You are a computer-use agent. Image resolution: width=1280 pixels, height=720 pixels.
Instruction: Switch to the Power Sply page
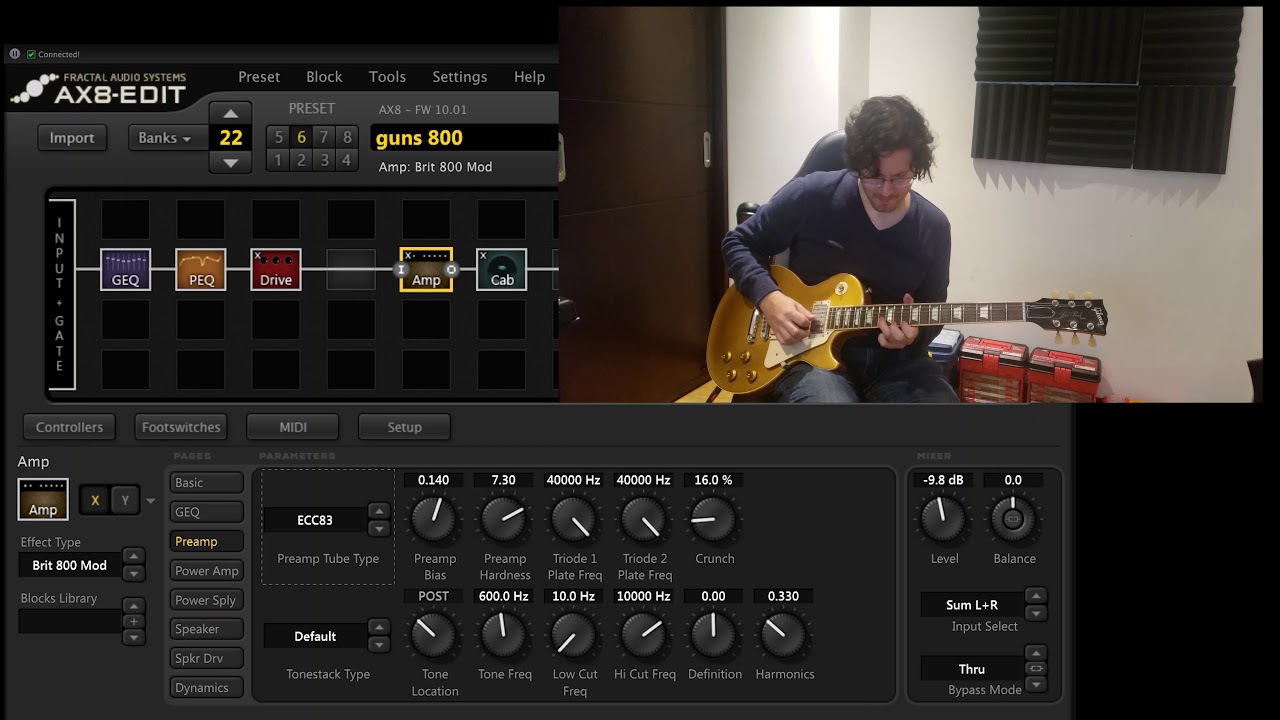(206, 600)
